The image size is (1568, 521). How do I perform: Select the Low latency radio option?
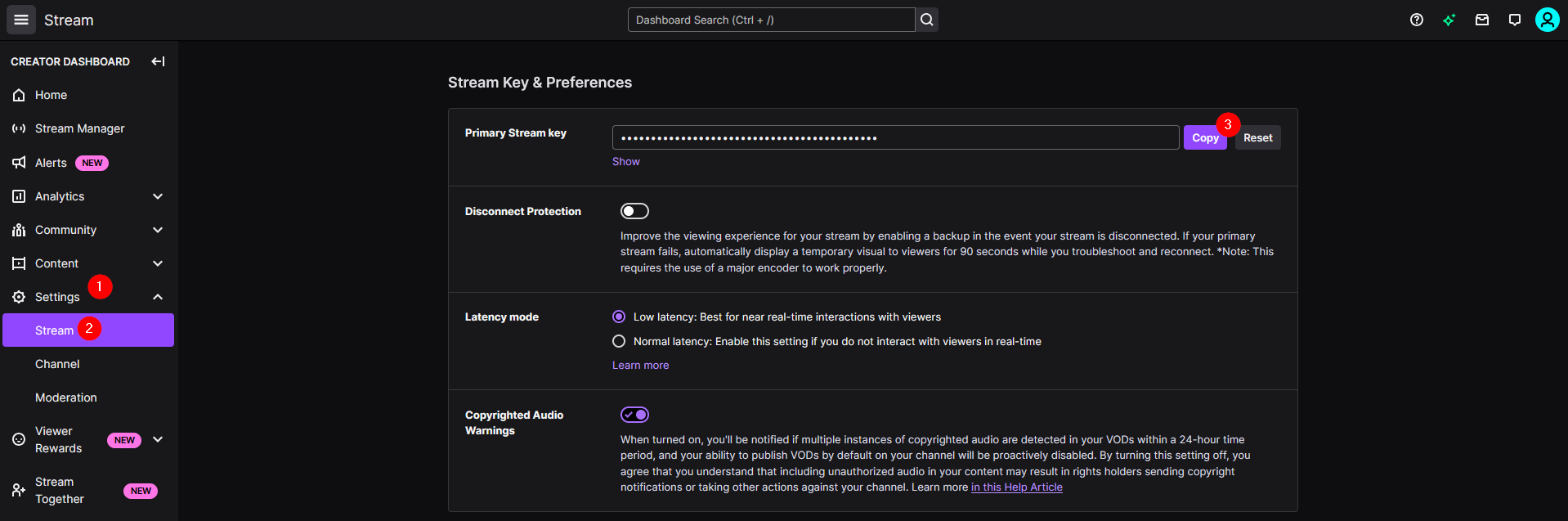click(x=619, y=317)
